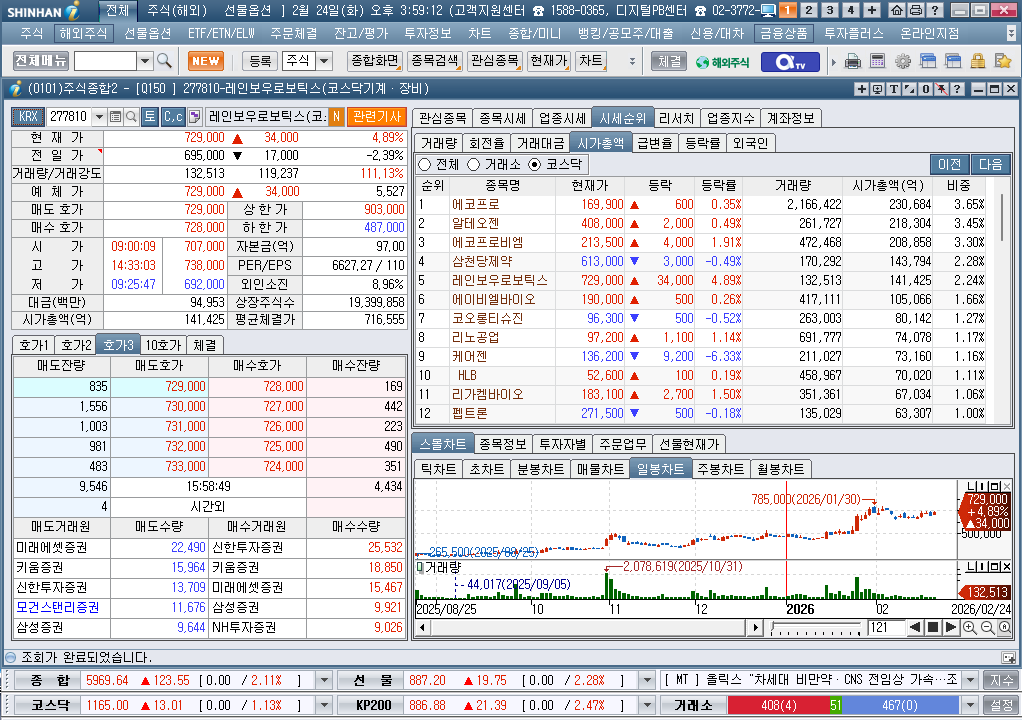
Task: Open the 선물 ticker dropdown arrow
Action: click(647, 680)
